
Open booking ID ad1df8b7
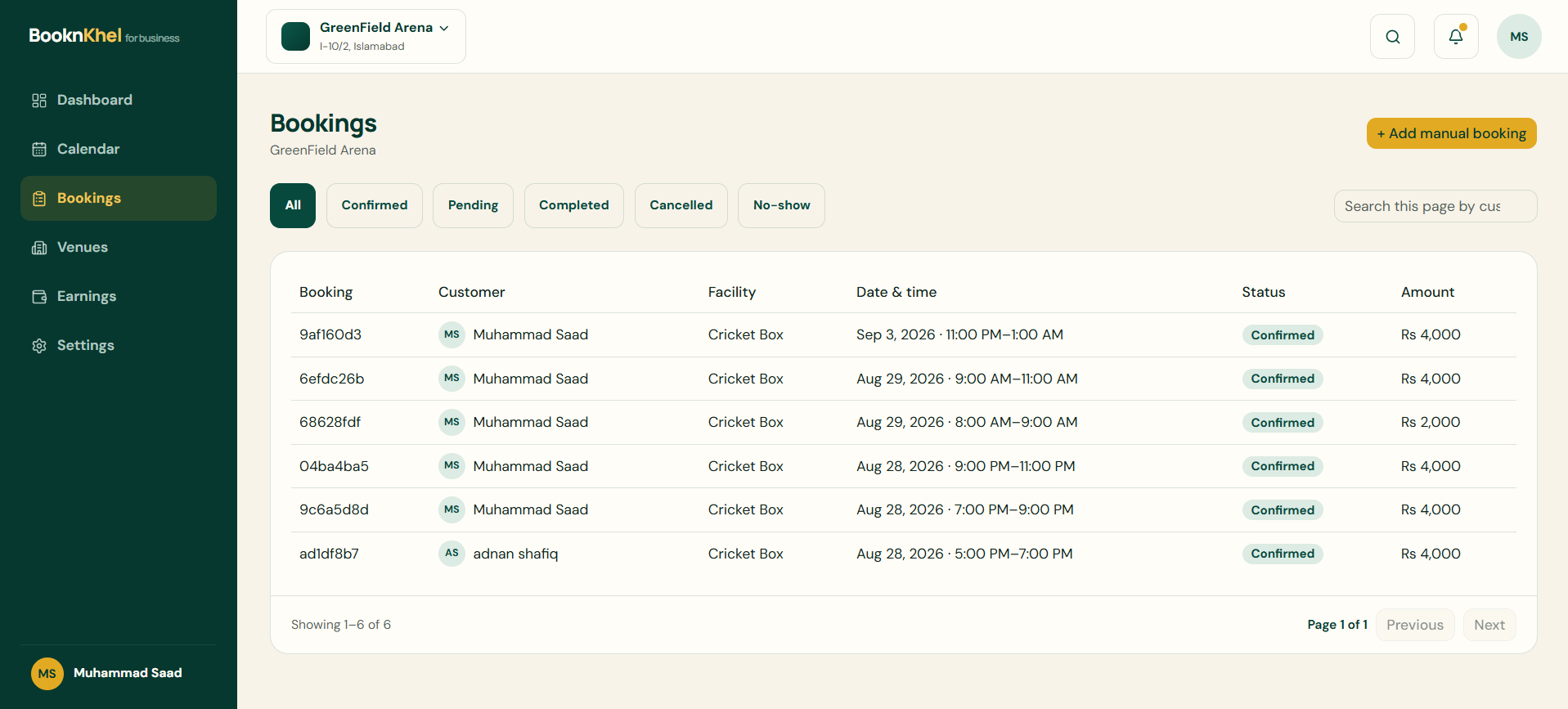coord(329,554)
